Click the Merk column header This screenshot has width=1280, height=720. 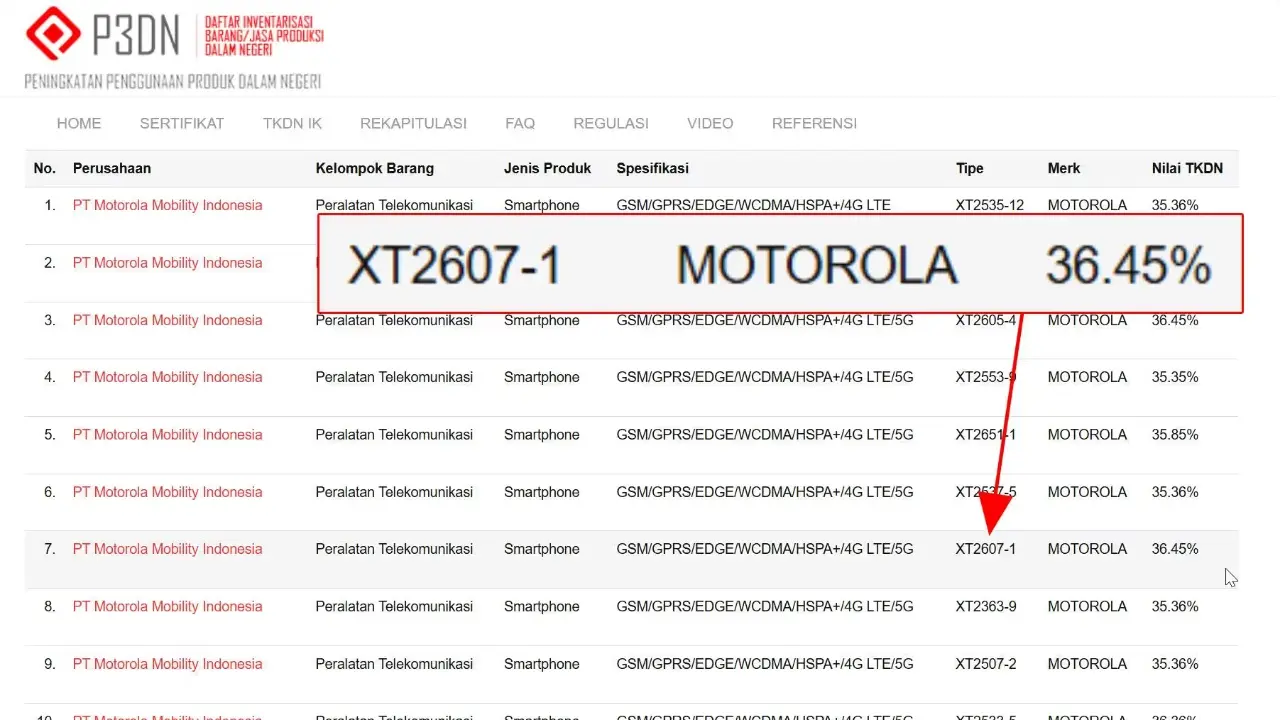click(1064, 168)
